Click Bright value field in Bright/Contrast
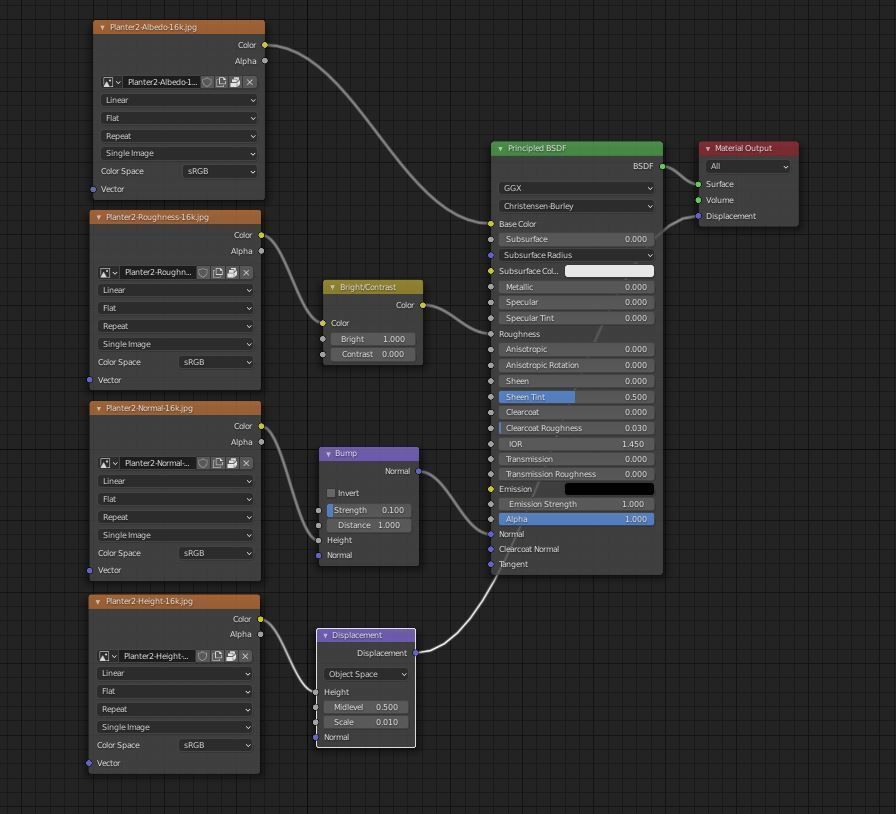Viewport: 896px width, 814px height. pos(373,339)
